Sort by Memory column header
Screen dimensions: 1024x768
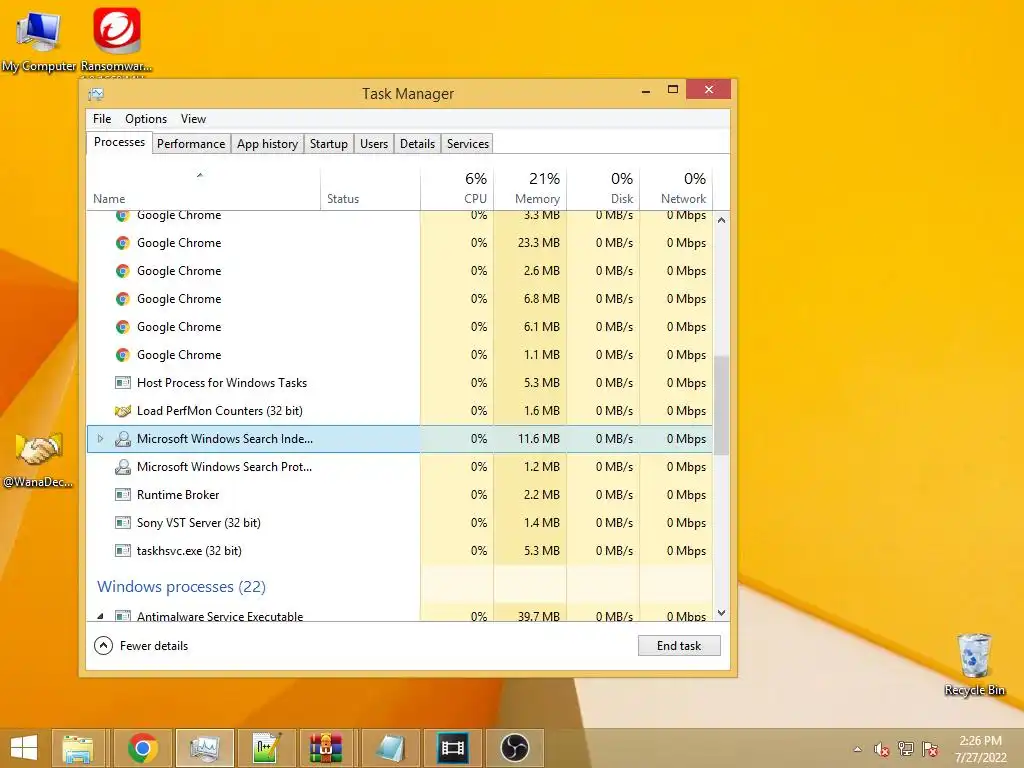pyautogui.click(x=530, y=188)
